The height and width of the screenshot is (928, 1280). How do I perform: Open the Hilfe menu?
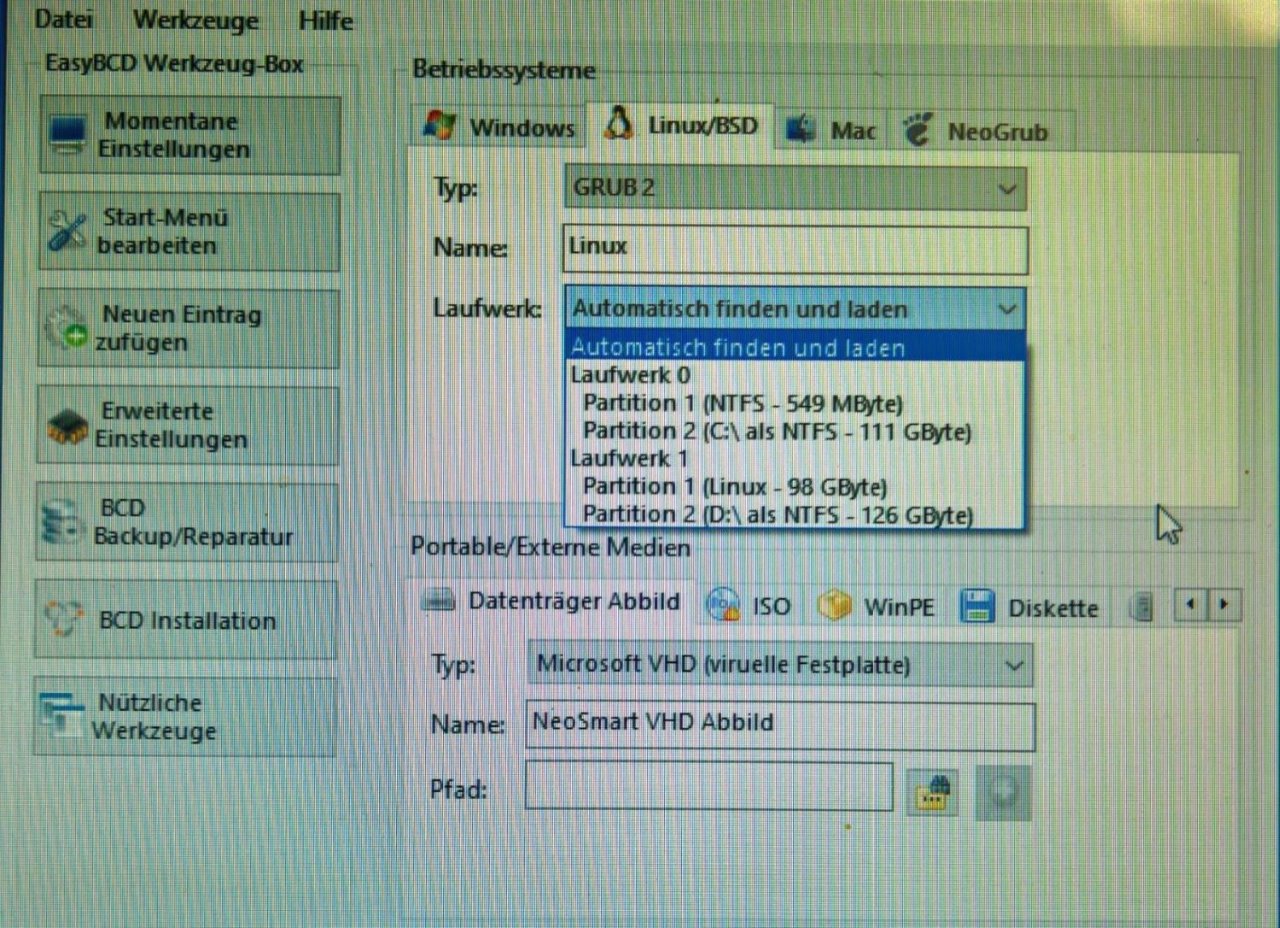(x=326, y=20)
